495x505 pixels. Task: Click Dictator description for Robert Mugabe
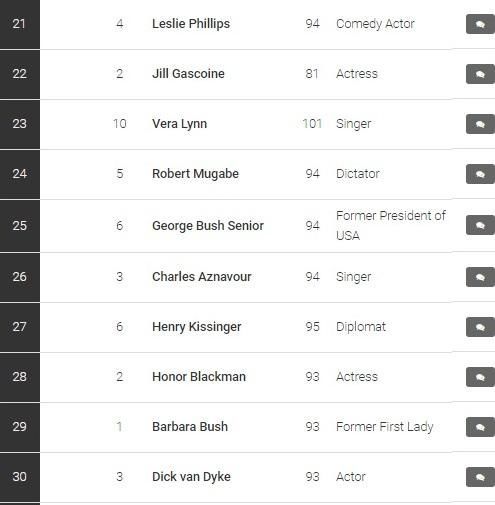[358, 174]
